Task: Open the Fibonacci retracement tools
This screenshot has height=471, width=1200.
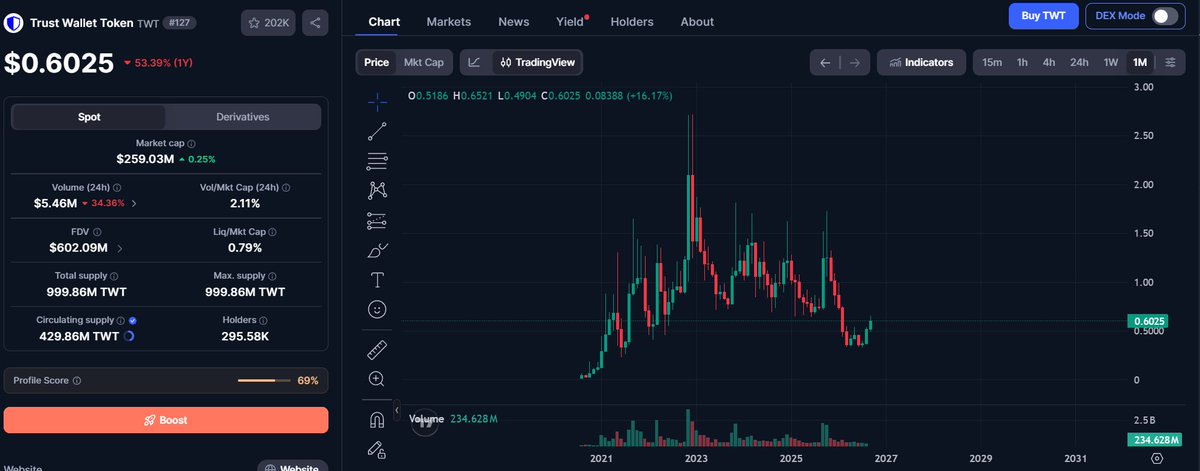Action: [377, 160]
